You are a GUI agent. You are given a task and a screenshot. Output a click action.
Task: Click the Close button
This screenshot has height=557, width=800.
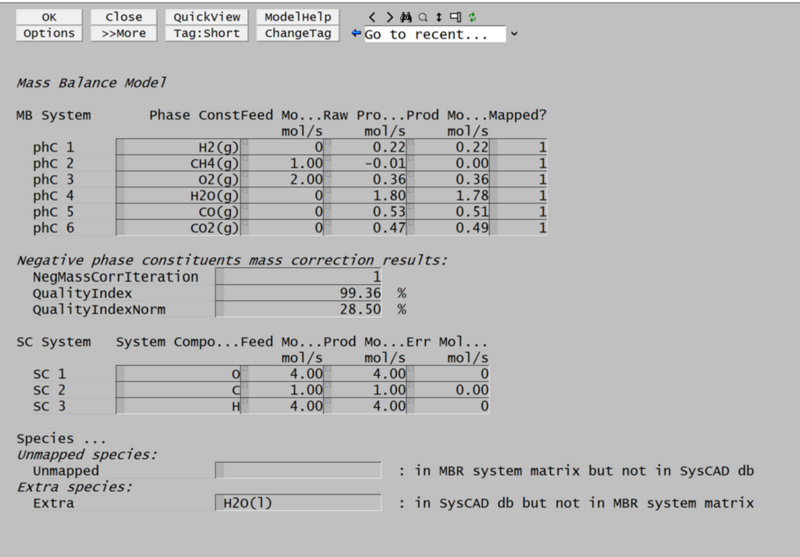(123, 17)
